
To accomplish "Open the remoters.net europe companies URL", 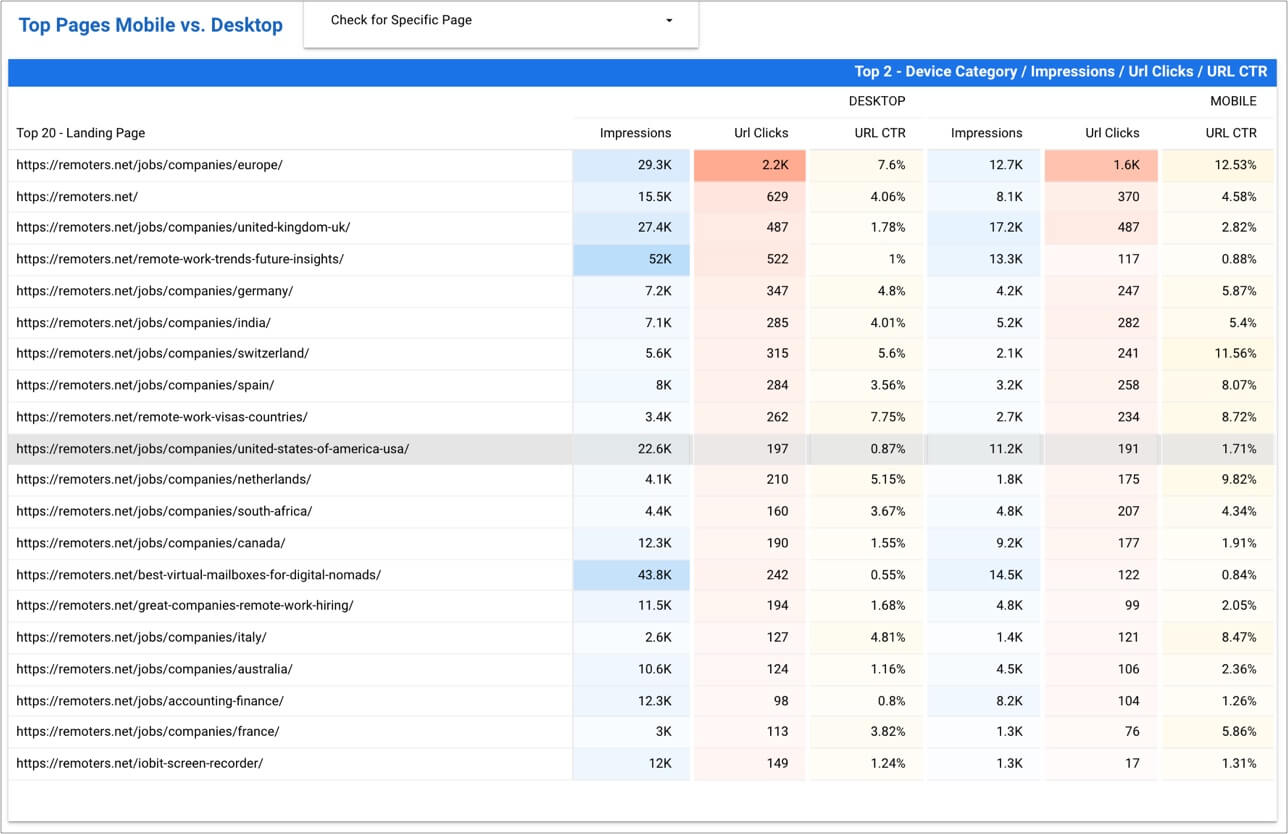I will click(x=150, y=165).
